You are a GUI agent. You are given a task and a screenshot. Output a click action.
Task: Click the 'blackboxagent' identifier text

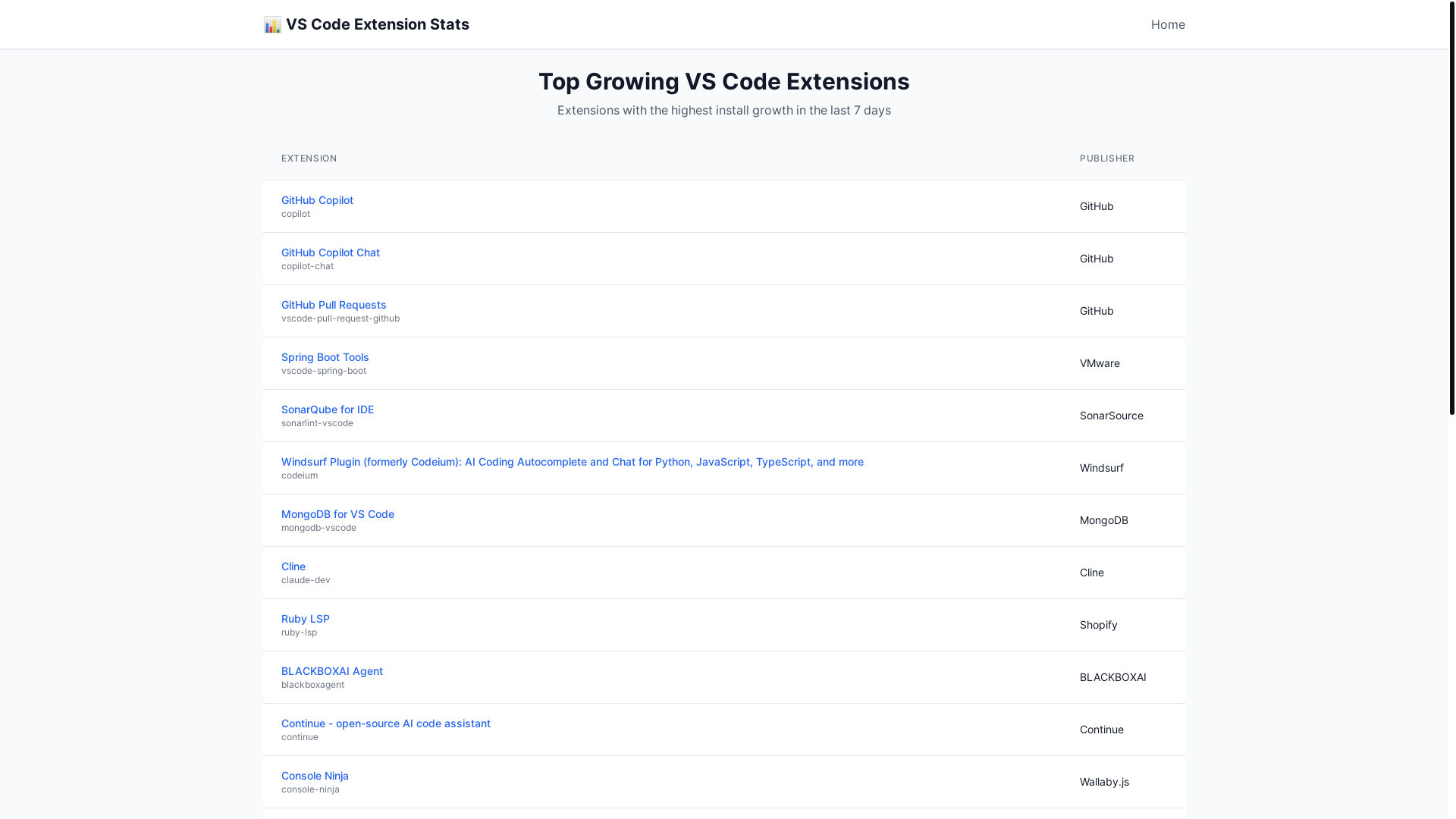[x=312, y=685]
